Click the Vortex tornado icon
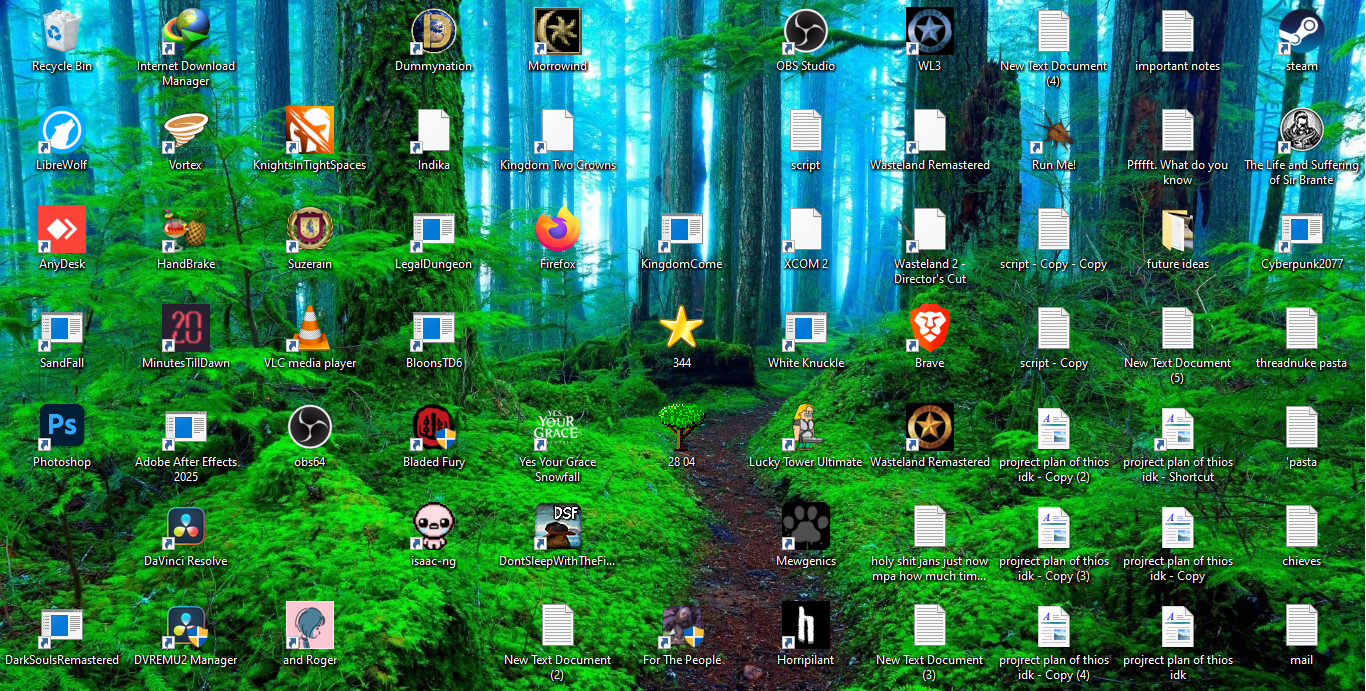The image size is (1366, 691). pos(186,130)
